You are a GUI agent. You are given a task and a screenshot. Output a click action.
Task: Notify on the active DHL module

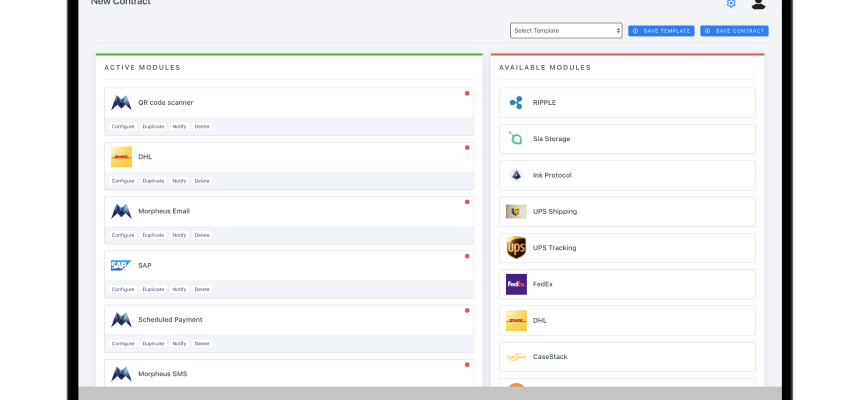179,181
